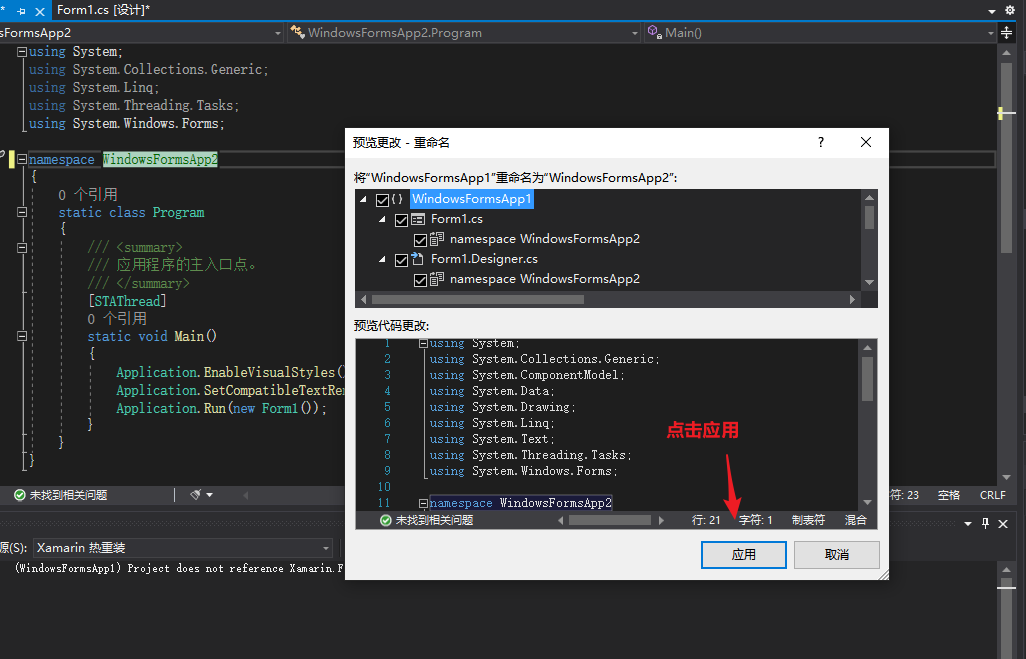Toggle the namespace checkbox under Form1.cs
The height and width of the screenshot is (659, 1026).
pyautogui.click(x=421, y=240)
